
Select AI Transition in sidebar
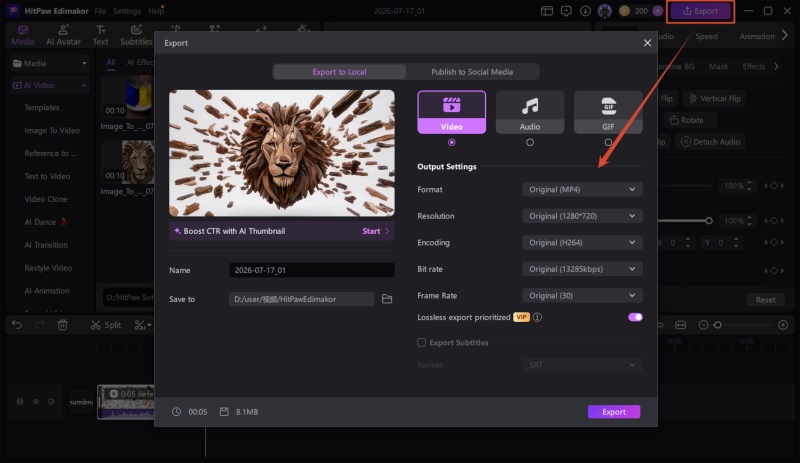click(46, 245)
